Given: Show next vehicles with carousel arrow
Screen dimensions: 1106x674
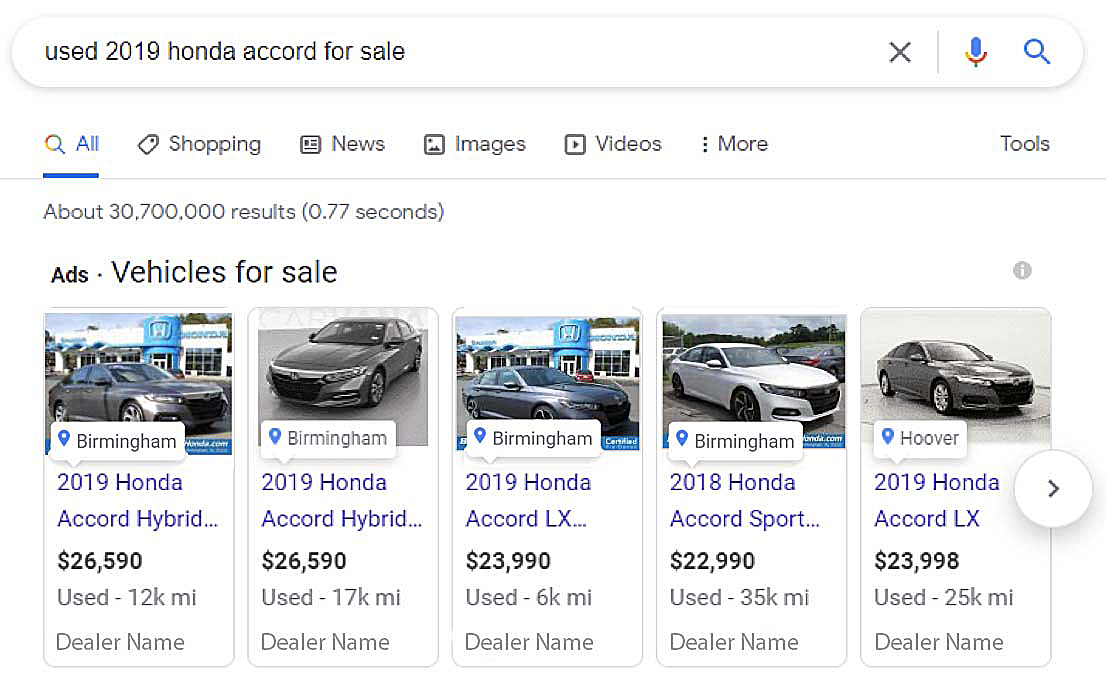Looking at the screenshot, I should (1052, 488).
